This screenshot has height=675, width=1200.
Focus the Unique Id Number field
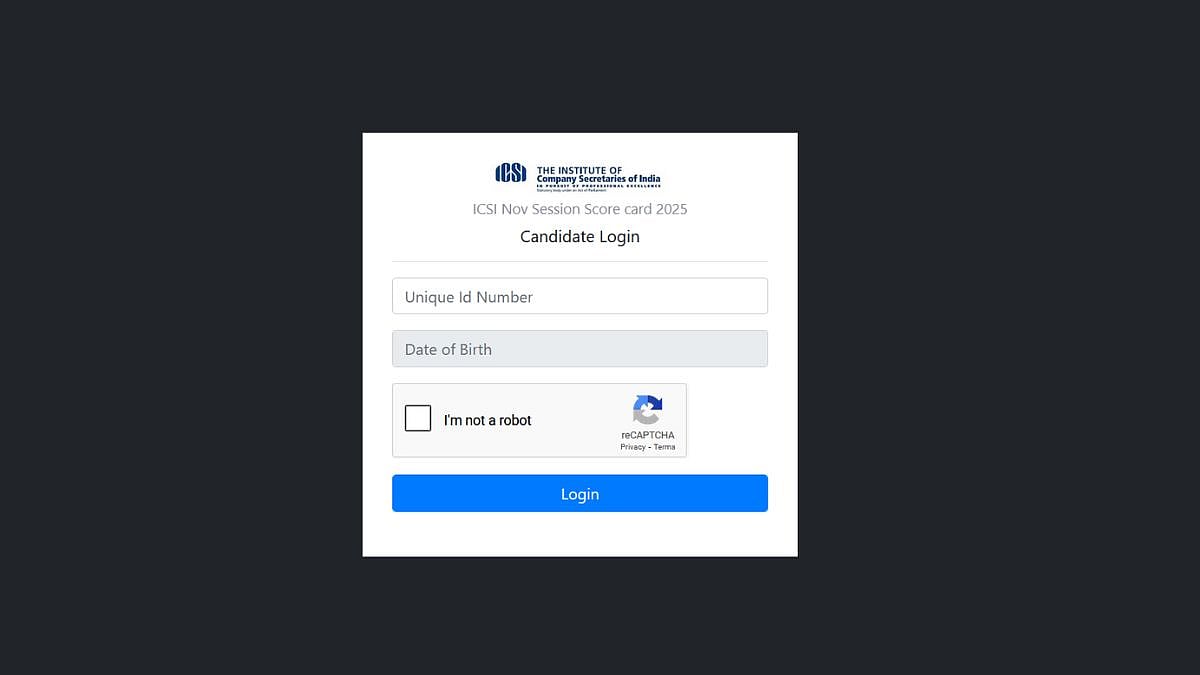point(580,296)
